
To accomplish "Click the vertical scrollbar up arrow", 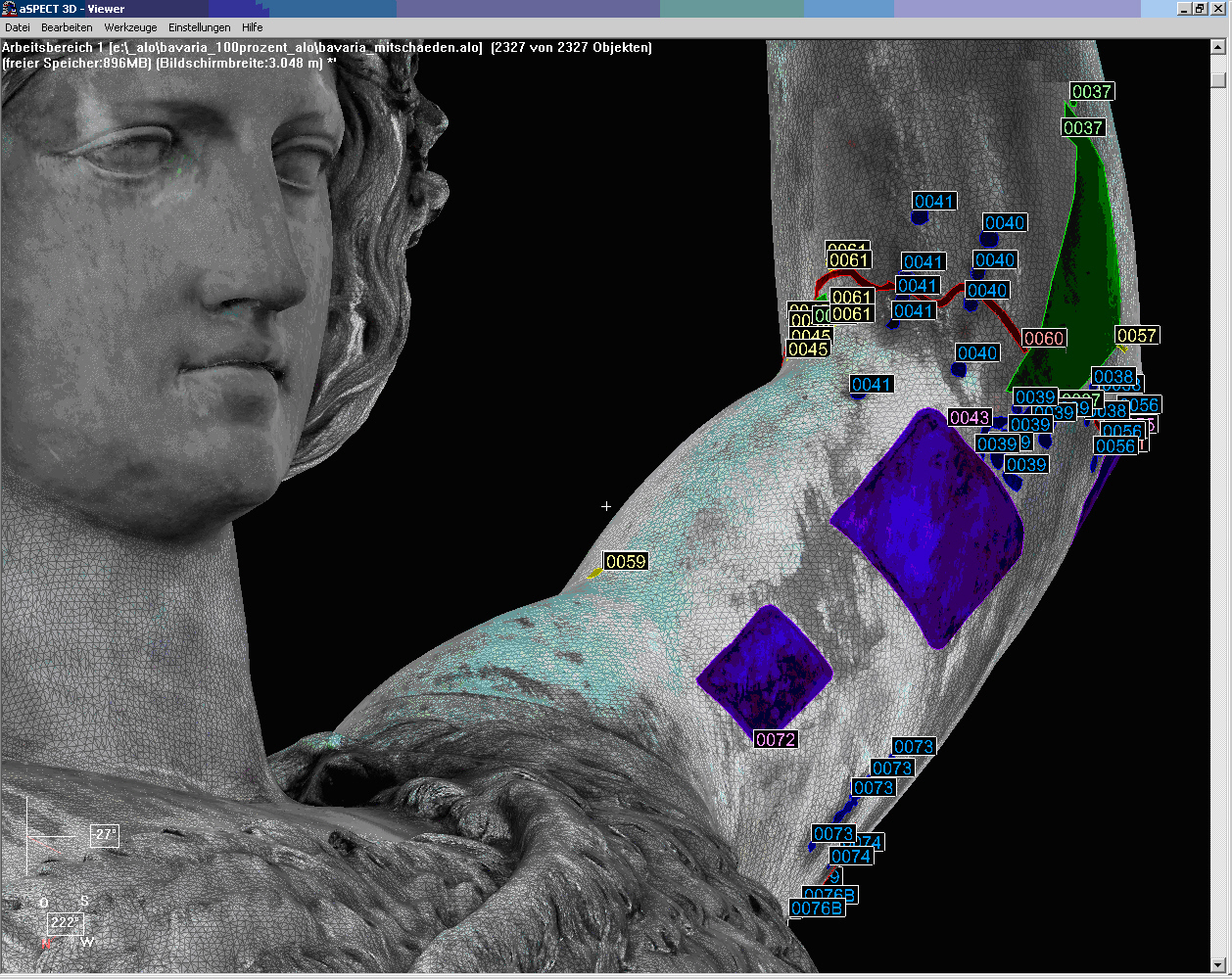I will [1218, 47].
